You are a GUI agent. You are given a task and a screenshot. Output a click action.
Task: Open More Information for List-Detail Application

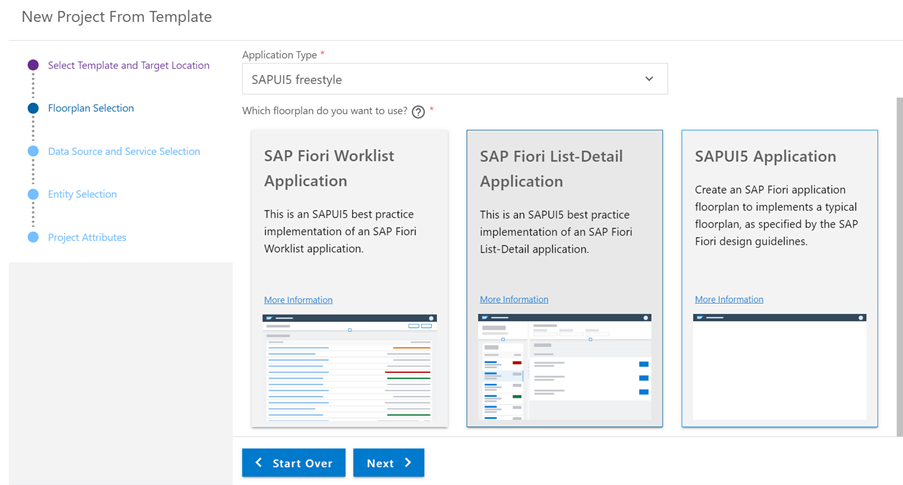[x=514, y=300]
